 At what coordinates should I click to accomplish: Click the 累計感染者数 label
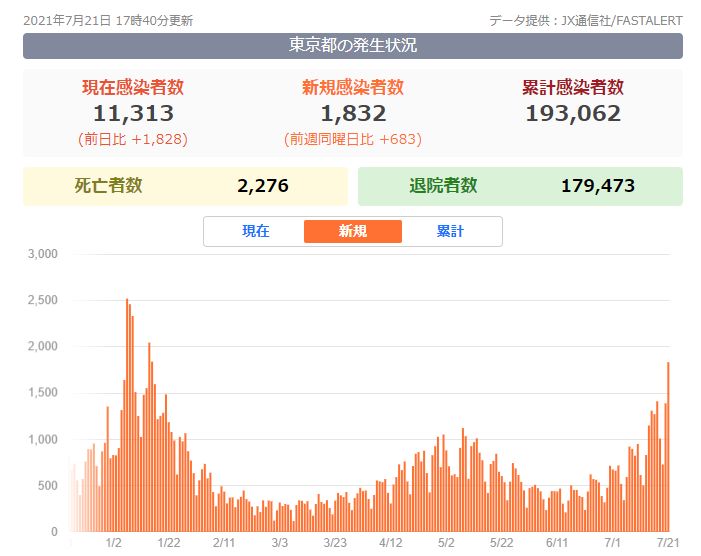[x=573, y=87]
